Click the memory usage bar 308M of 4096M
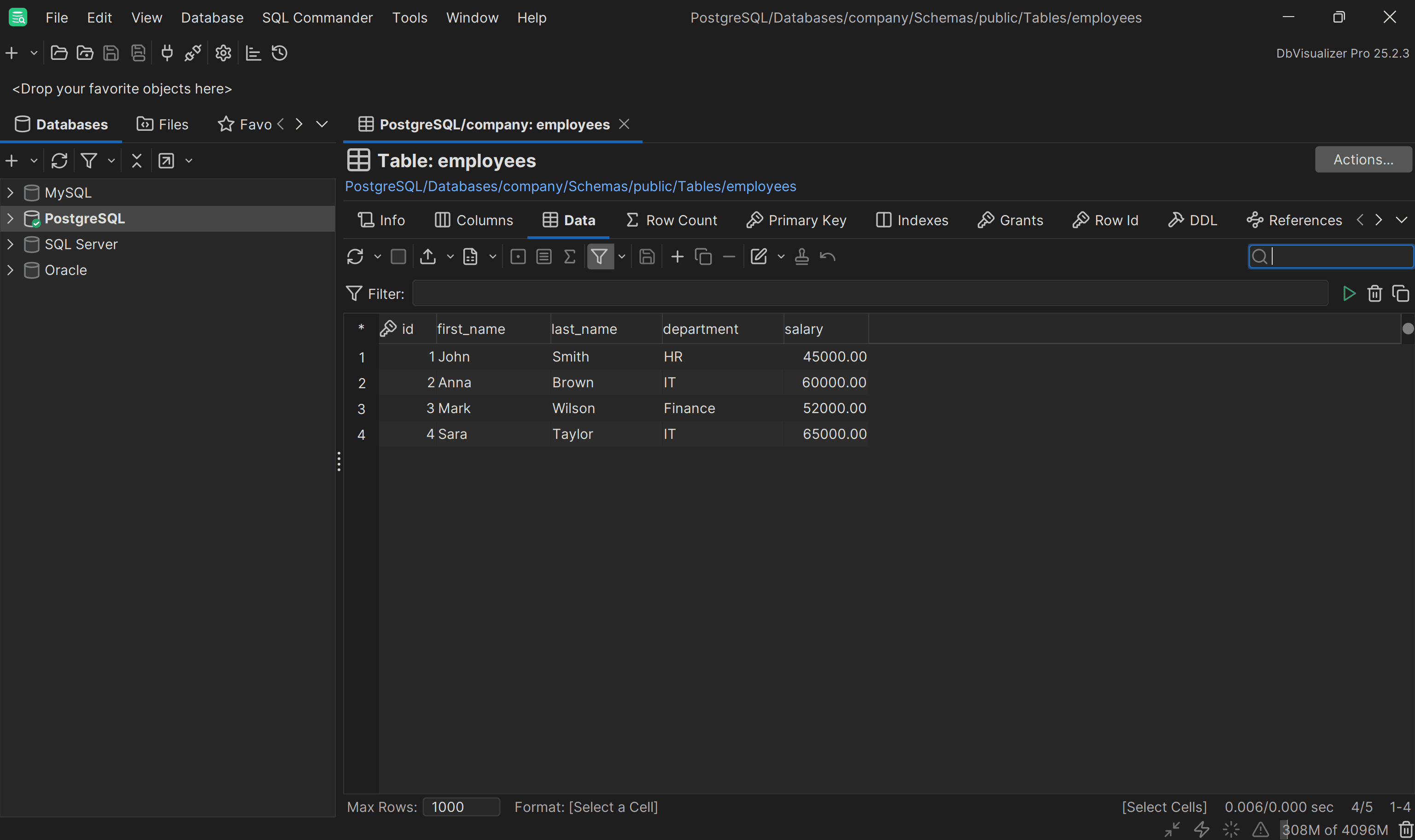Viewport: 1415px width, 840px height. pos(1335,830)
